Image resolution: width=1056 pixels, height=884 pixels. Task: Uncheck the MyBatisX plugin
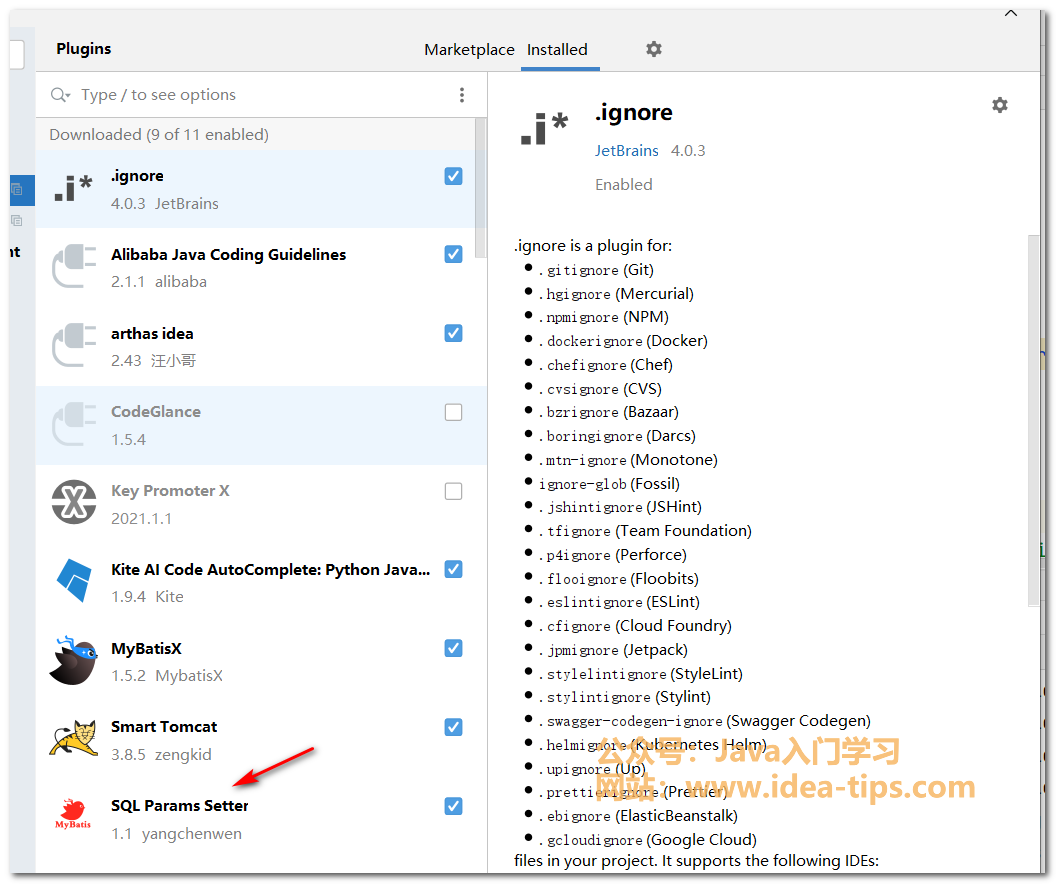tap(453, 648)
